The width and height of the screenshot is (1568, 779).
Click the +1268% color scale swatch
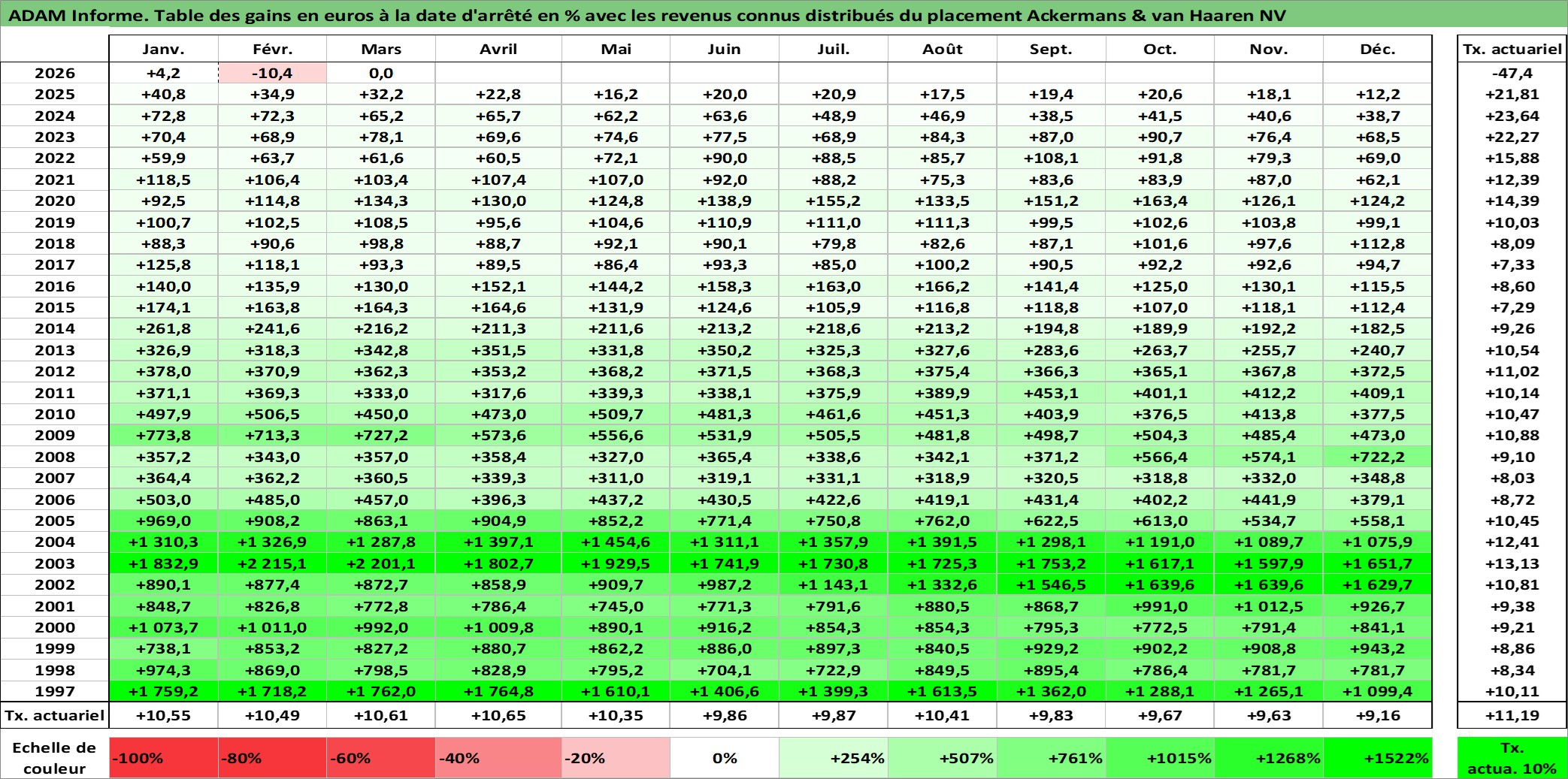(1269, 758)
